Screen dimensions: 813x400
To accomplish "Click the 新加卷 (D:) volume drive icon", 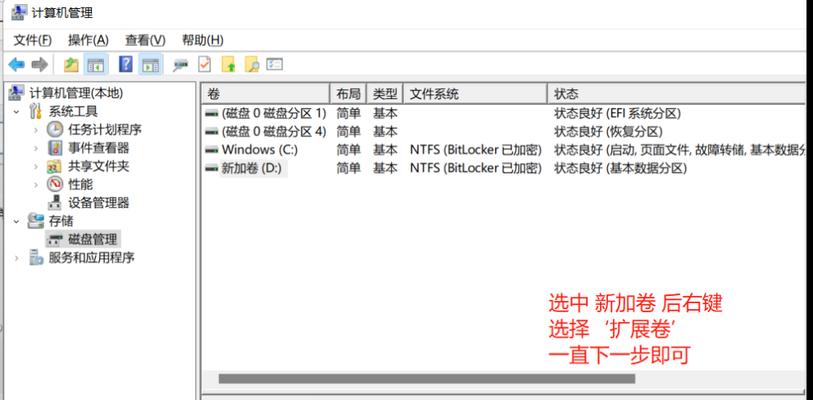I will point(212,169).
